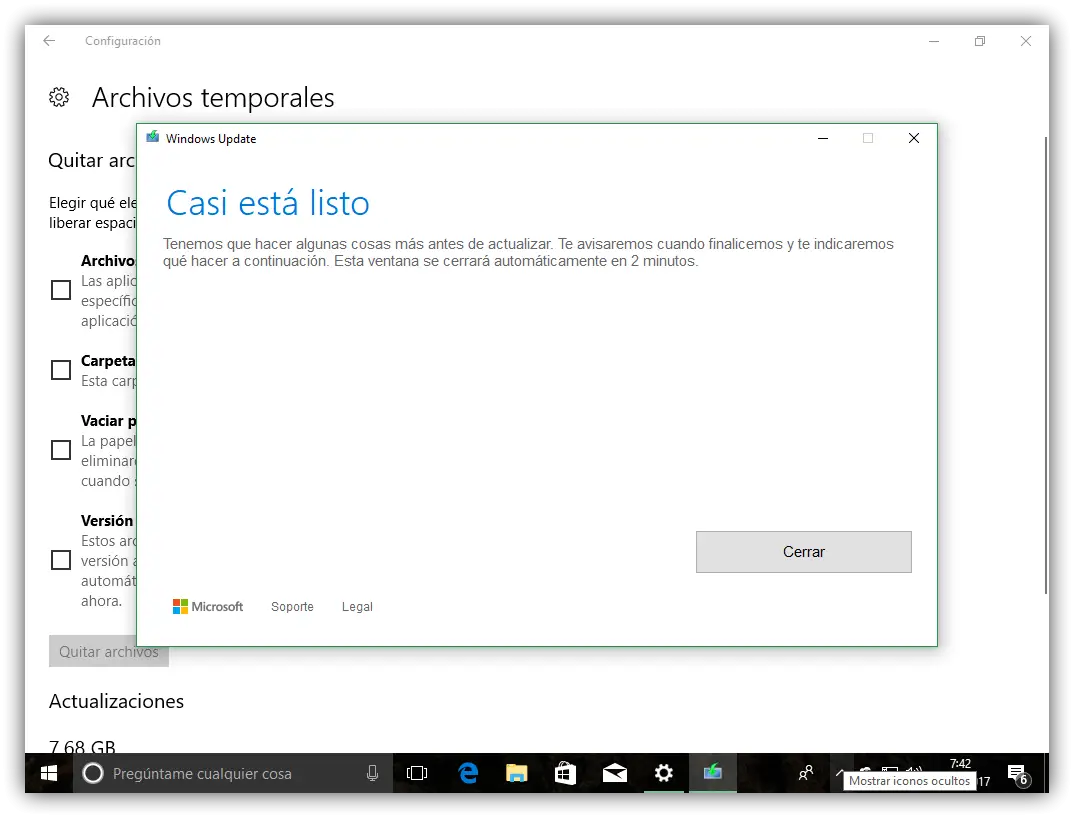Open the Store from the taskbar
Screen dimensions: 1074x818
[565, 773]
